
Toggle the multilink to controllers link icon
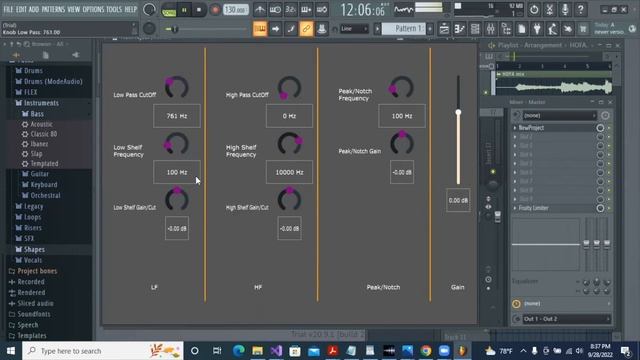point(306,29)
